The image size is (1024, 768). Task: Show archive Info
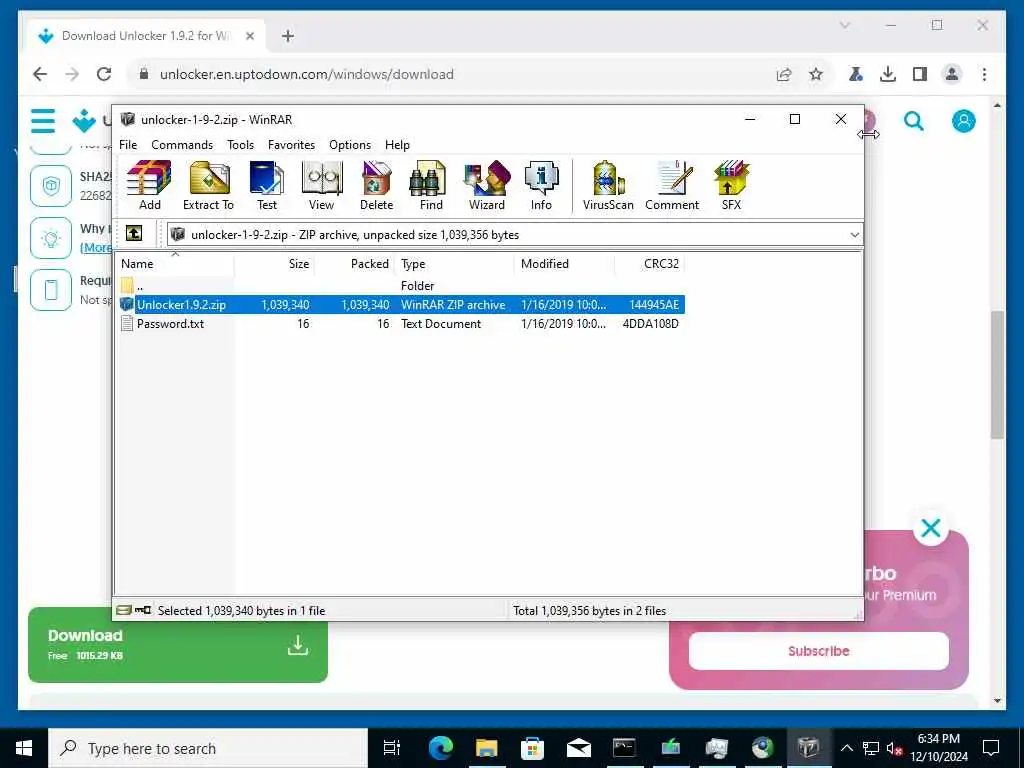[x=541, y=185]
